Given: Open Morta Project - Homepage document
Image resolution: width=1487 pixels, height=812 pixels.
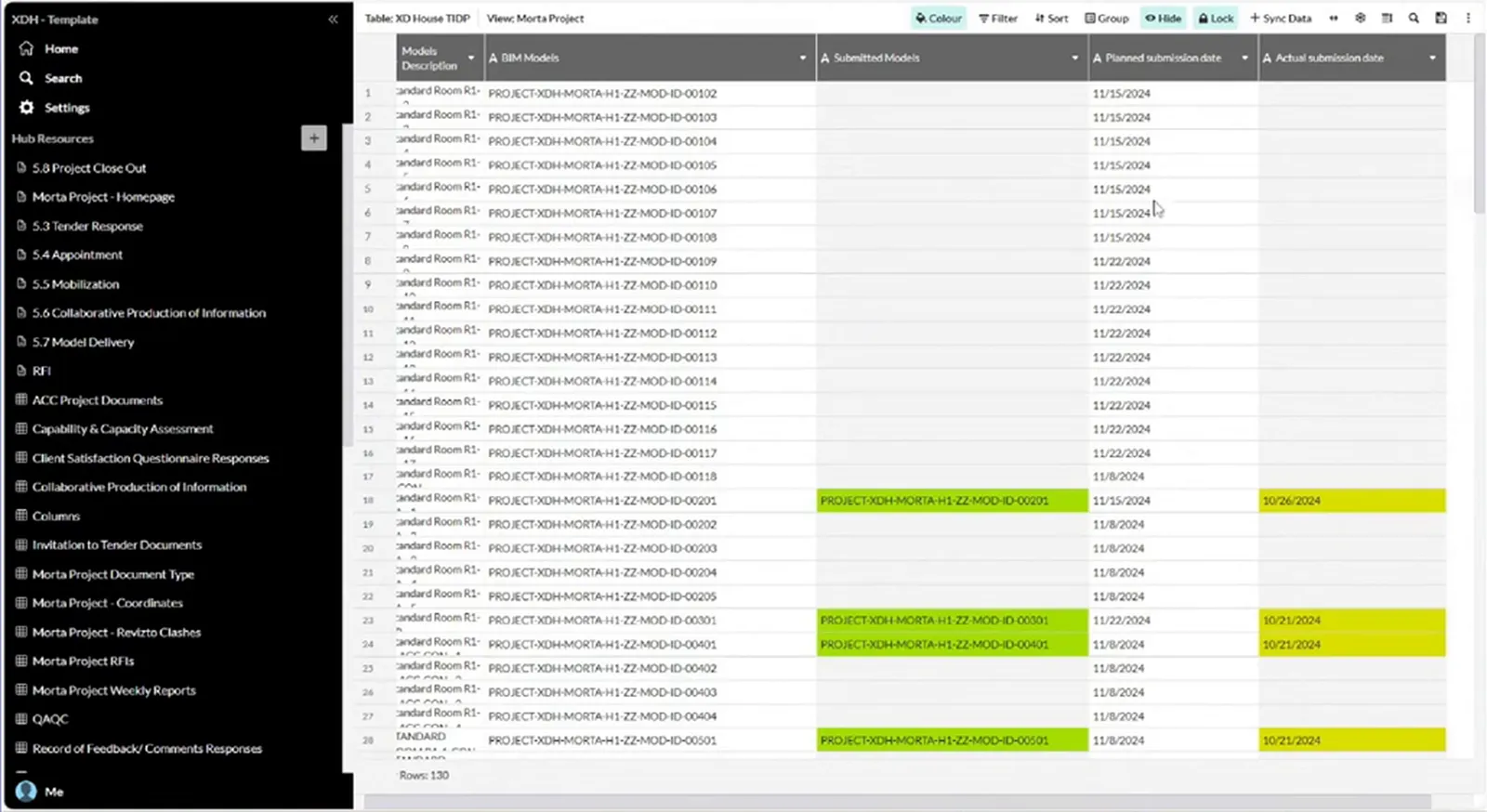Looking at the screenshot, I should coord(103,197).
